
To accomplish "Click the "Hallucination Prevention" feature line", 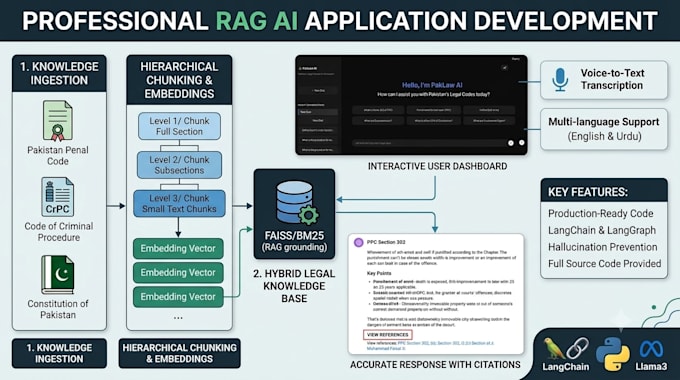I will [602, 247].
